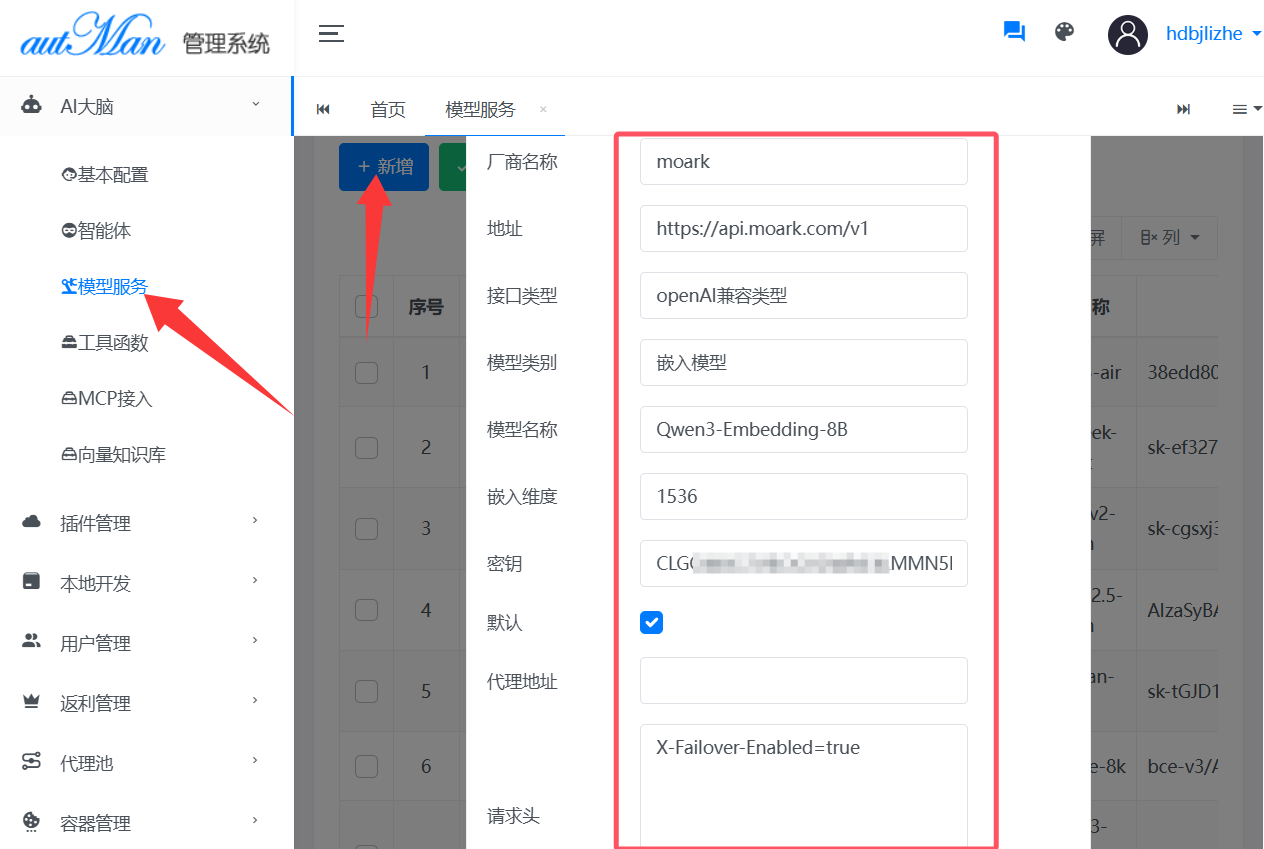1264x849 pixels.
Task: Toggle the hamburger sidebar menu icon
Action: point(331,34)
